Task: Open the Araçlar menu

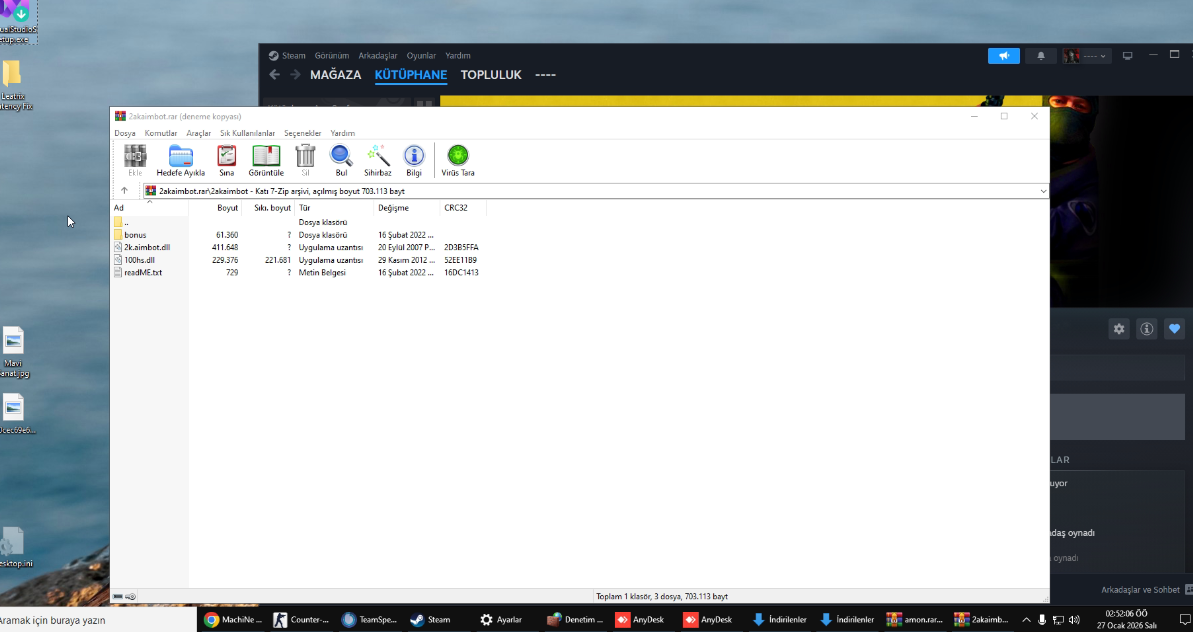Action: 199,133
